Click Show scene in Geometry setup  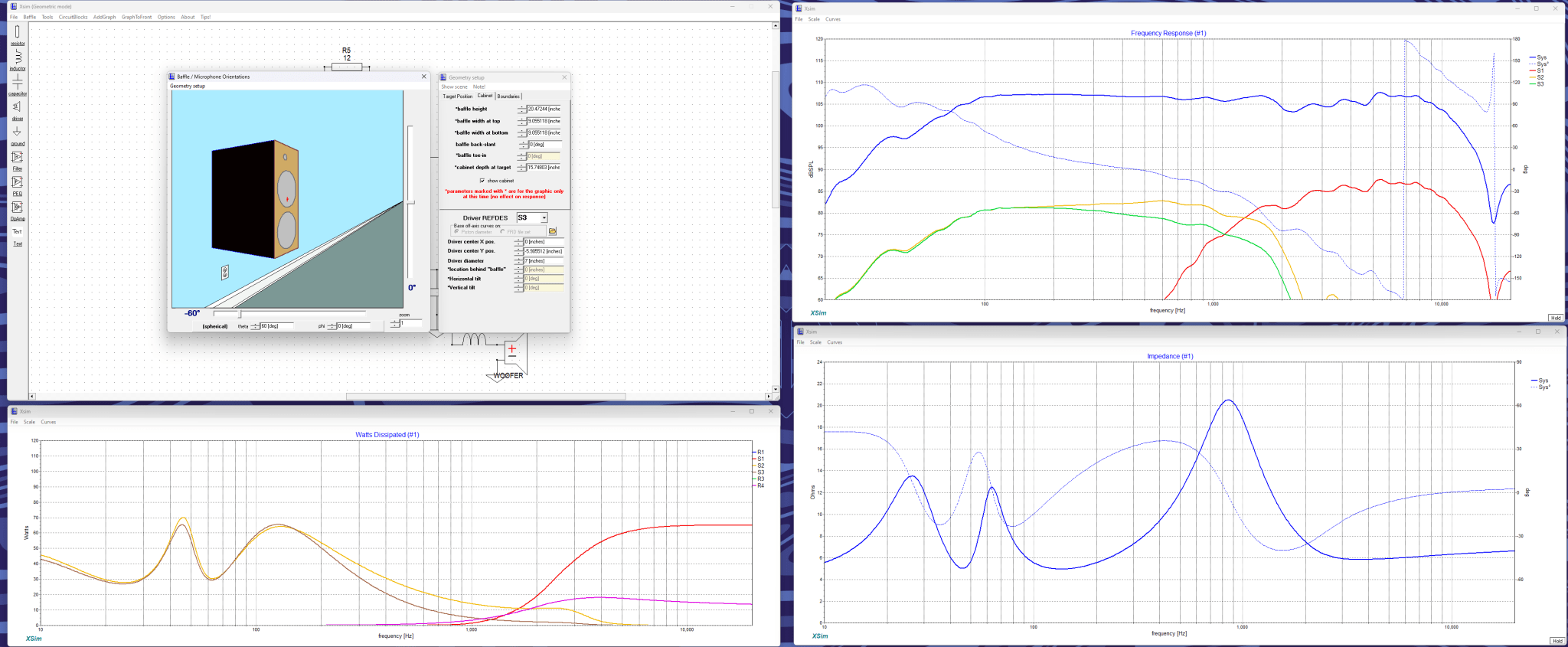click(454, 87)
